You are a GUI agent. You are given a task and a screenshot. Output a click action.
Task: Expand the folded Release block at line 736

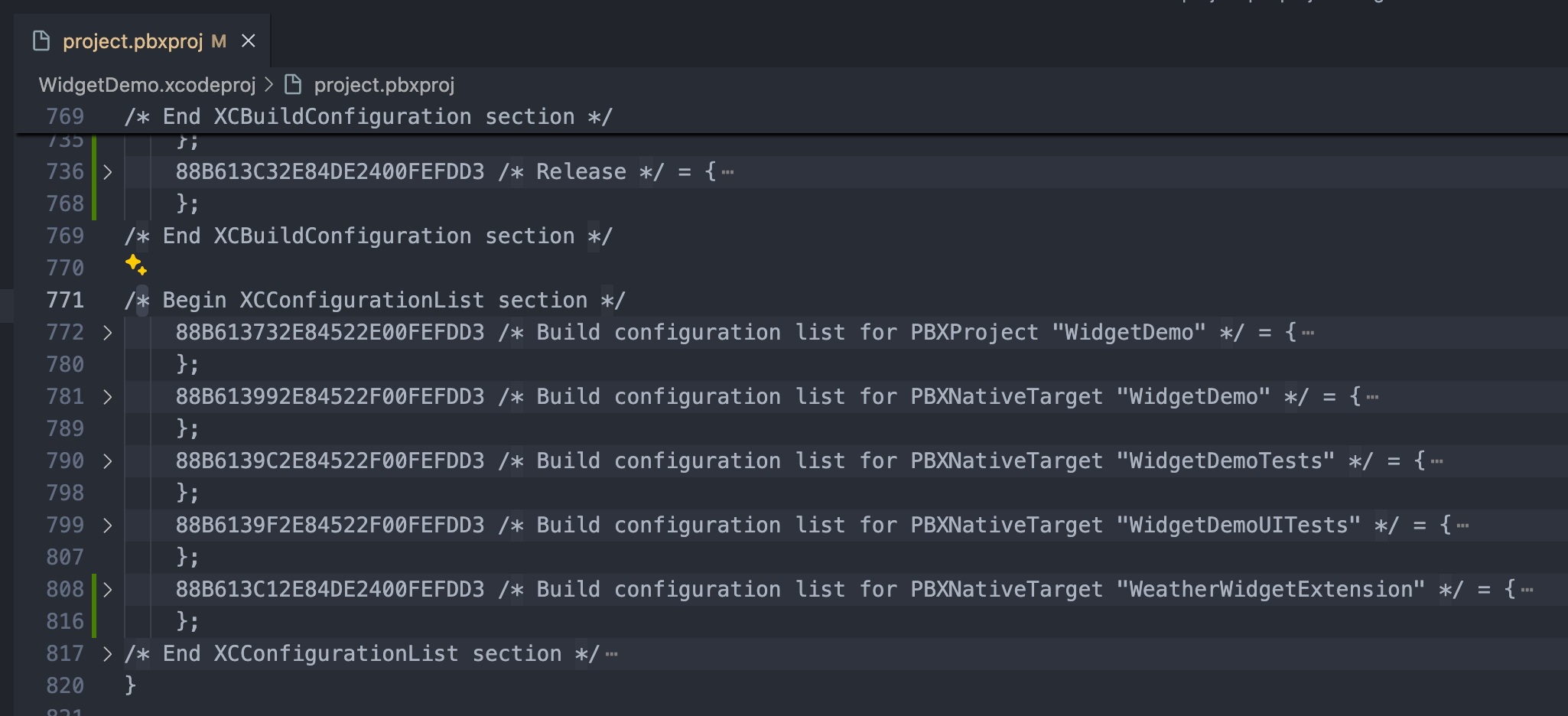108,172
